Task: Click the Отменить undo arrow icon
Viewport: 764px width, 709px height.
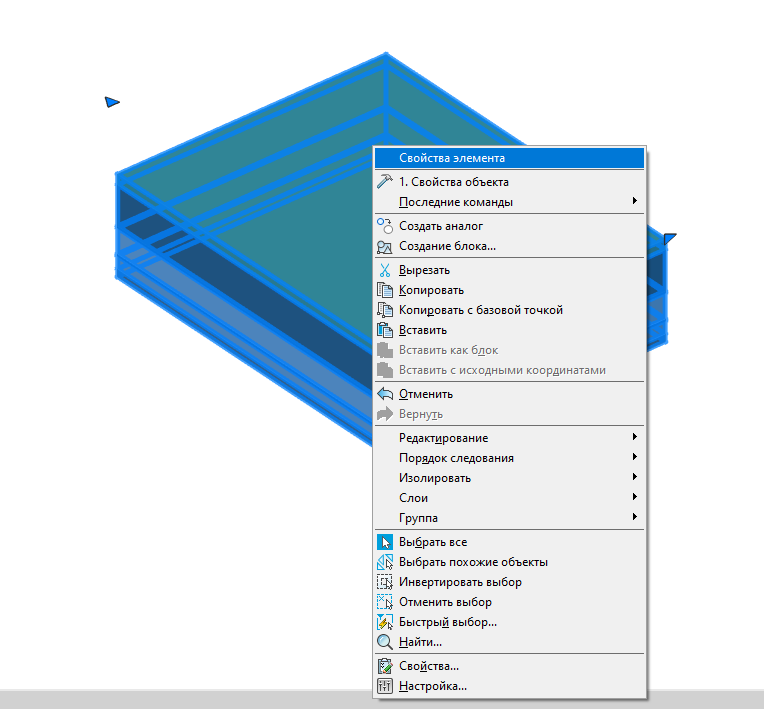Action: coord(385,394)
